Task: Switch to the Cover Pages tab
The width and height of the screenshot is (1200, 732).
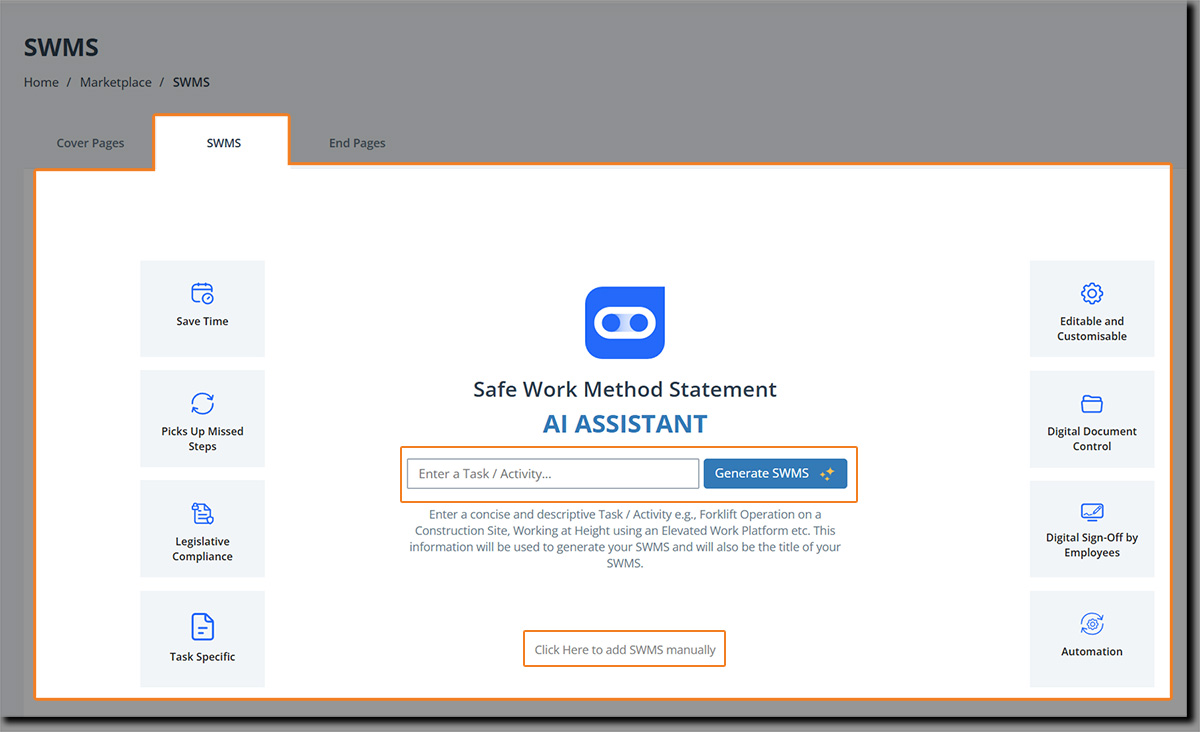Action: (90, 143)
